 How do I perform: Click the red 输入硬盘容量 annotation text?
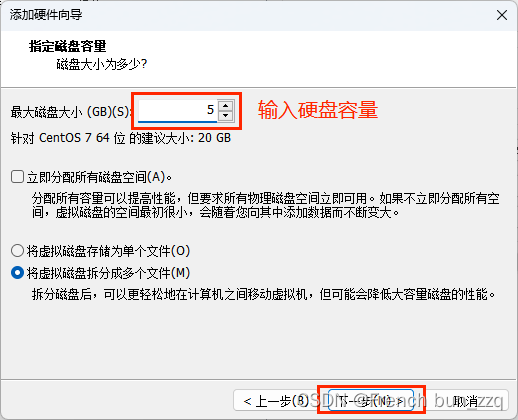[318, 110]
